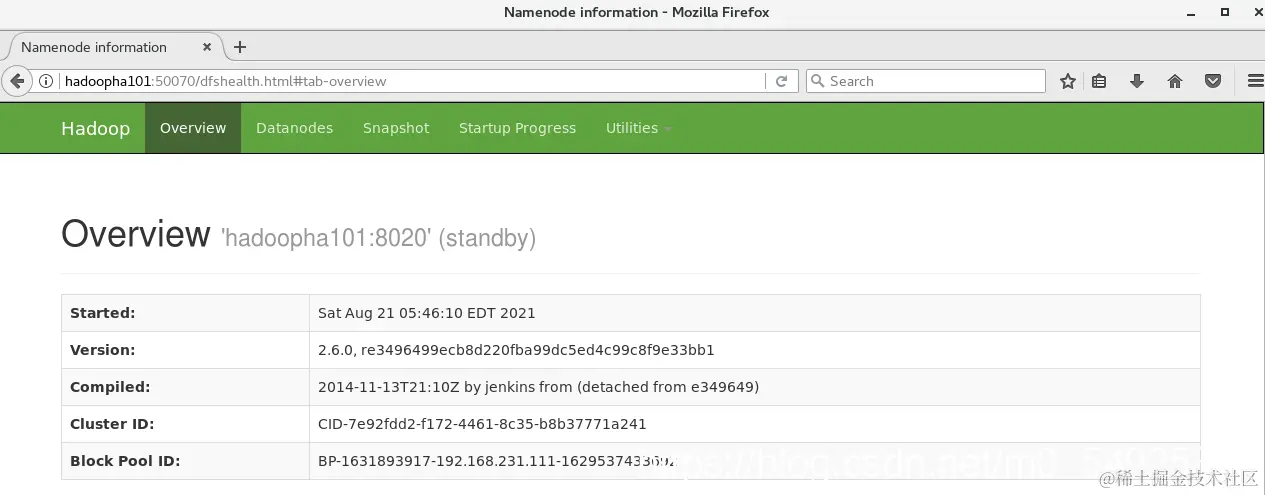Show bookmarks list icon

pyautogui.click(x=1099, y=81)
